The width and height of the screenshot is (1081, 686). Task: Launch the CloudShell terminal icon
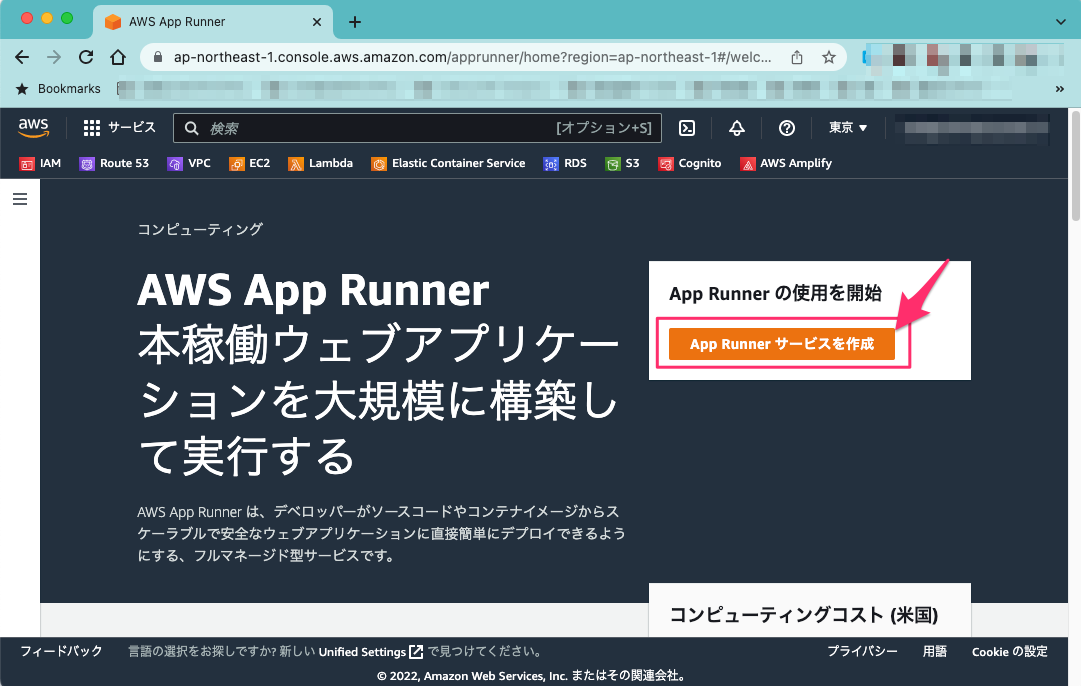tap(687, 128)
